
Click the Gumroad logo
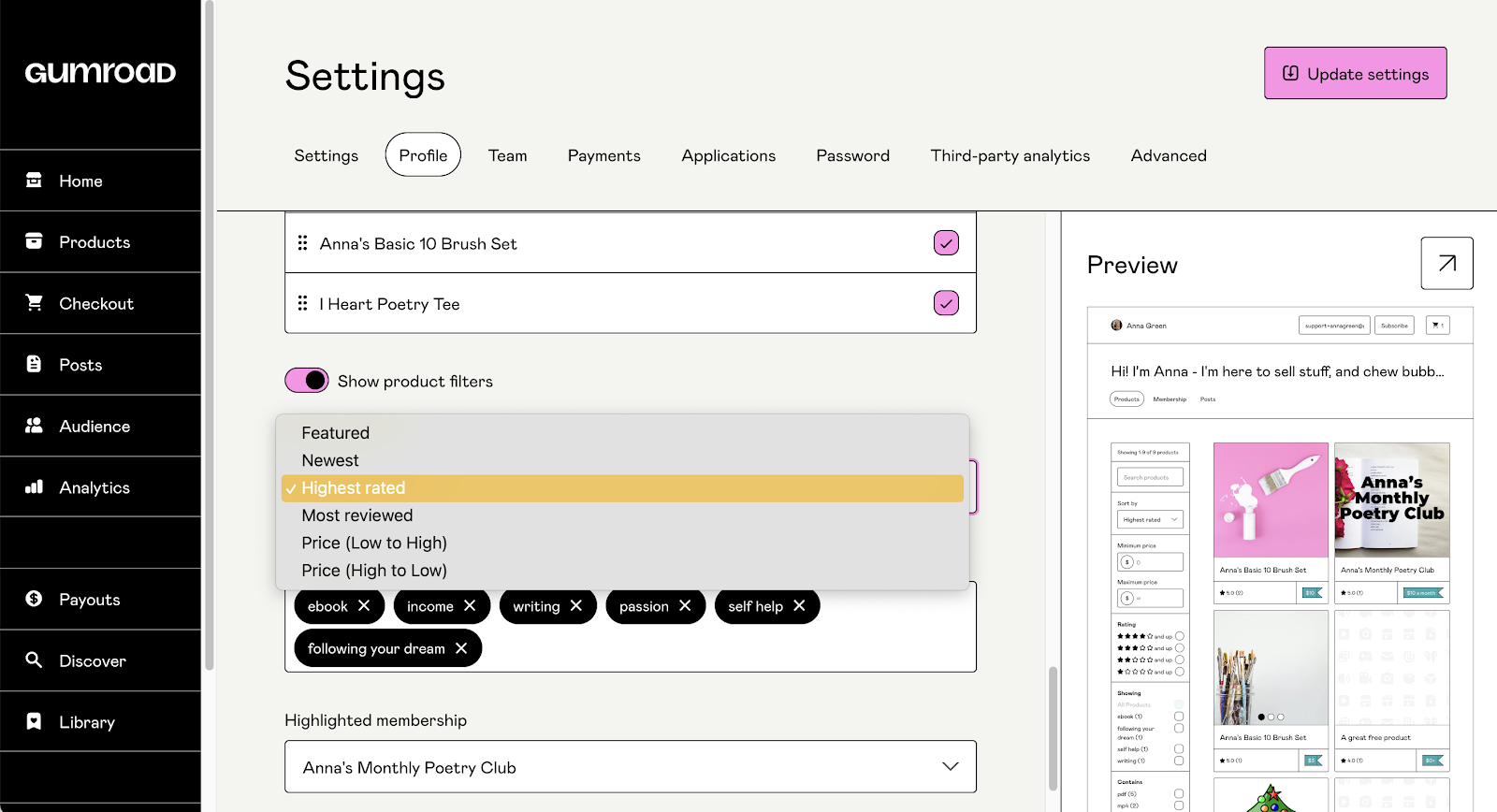point(100,73)
